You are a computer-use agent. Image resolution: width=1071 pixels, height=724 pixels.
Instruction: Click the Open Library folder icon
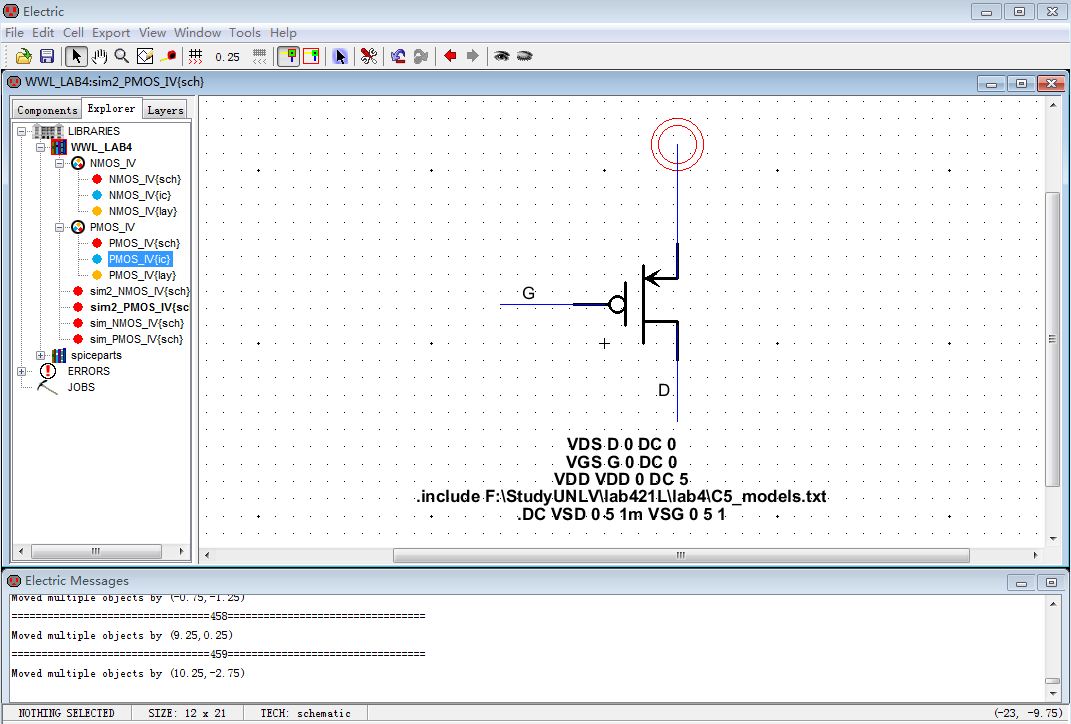24,56
